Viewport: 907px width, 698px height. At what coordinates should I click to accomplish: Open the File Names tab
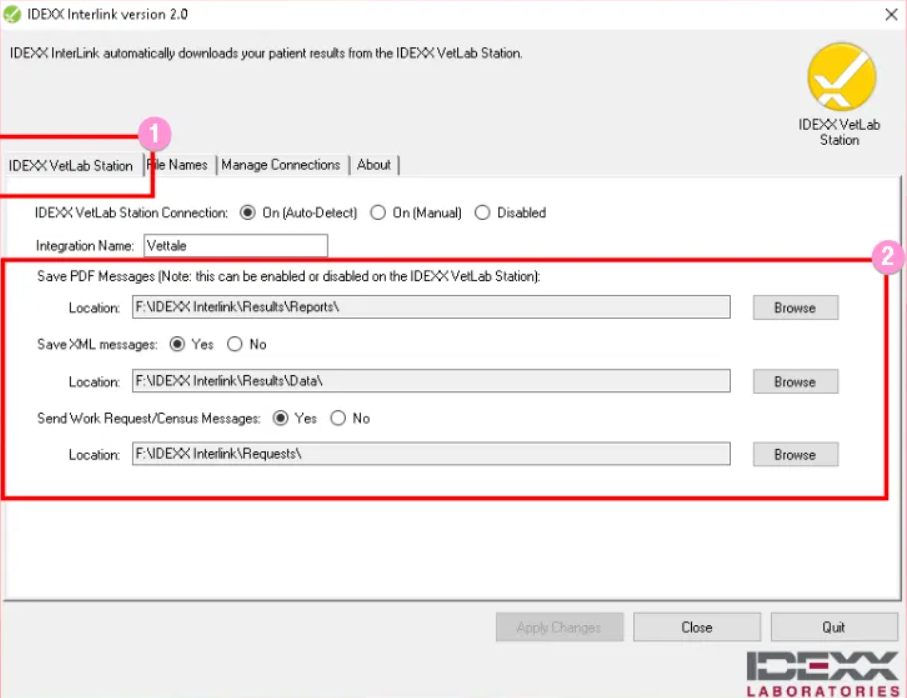(177, 165)
